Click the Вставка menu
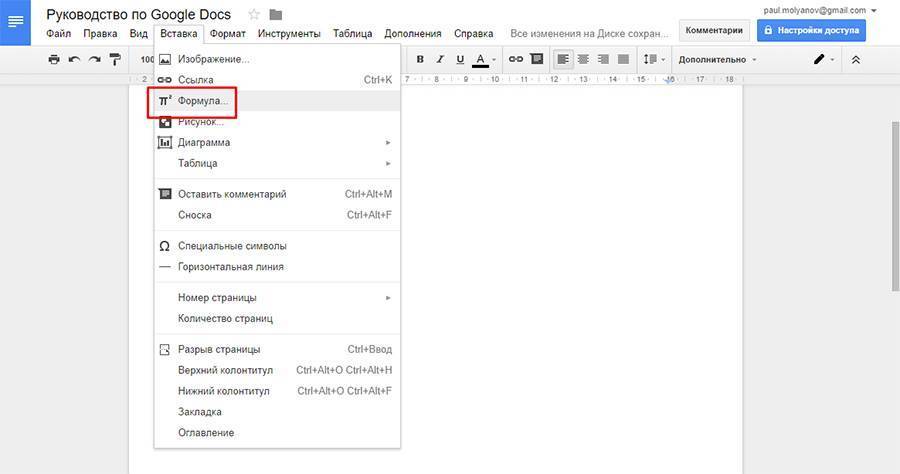The image size is (900, 474). coord(179,33)
